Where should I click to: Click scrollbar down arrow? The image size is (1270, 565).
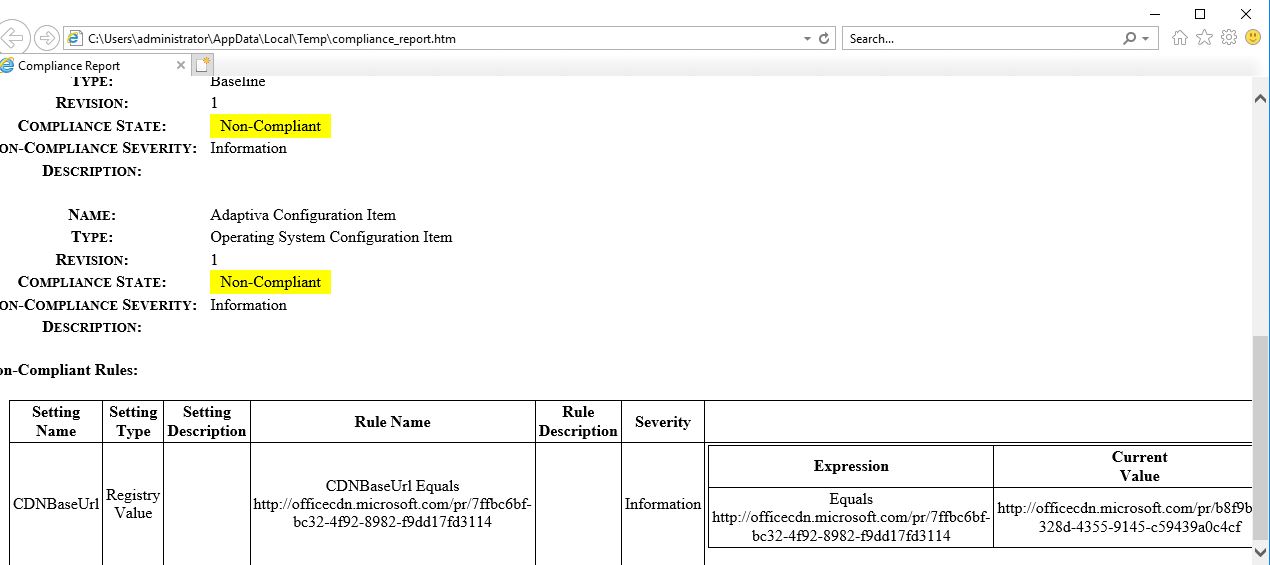pos(1260,551)
